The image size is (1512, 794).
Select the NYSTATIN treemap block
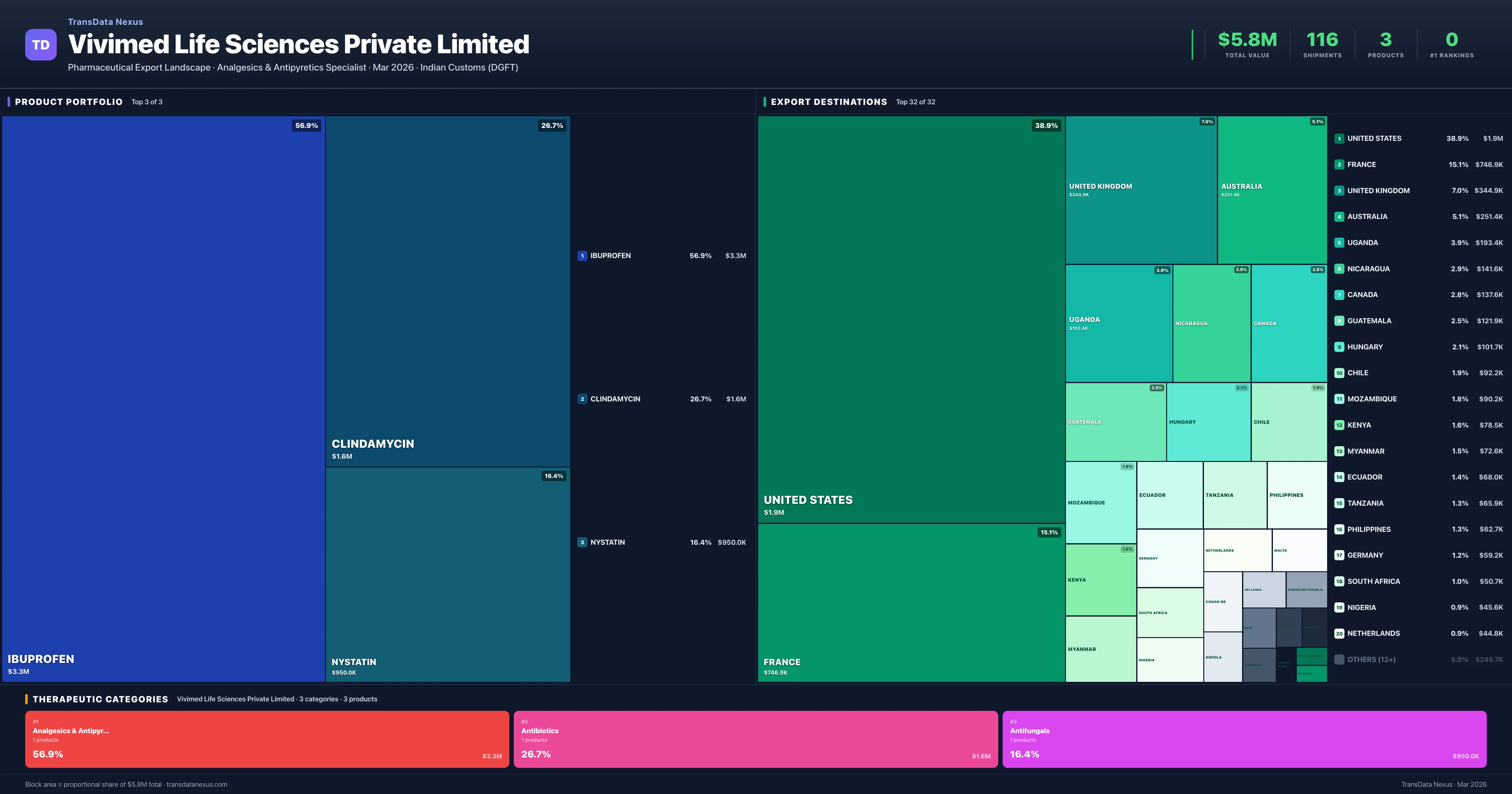(x=447, y=574)
